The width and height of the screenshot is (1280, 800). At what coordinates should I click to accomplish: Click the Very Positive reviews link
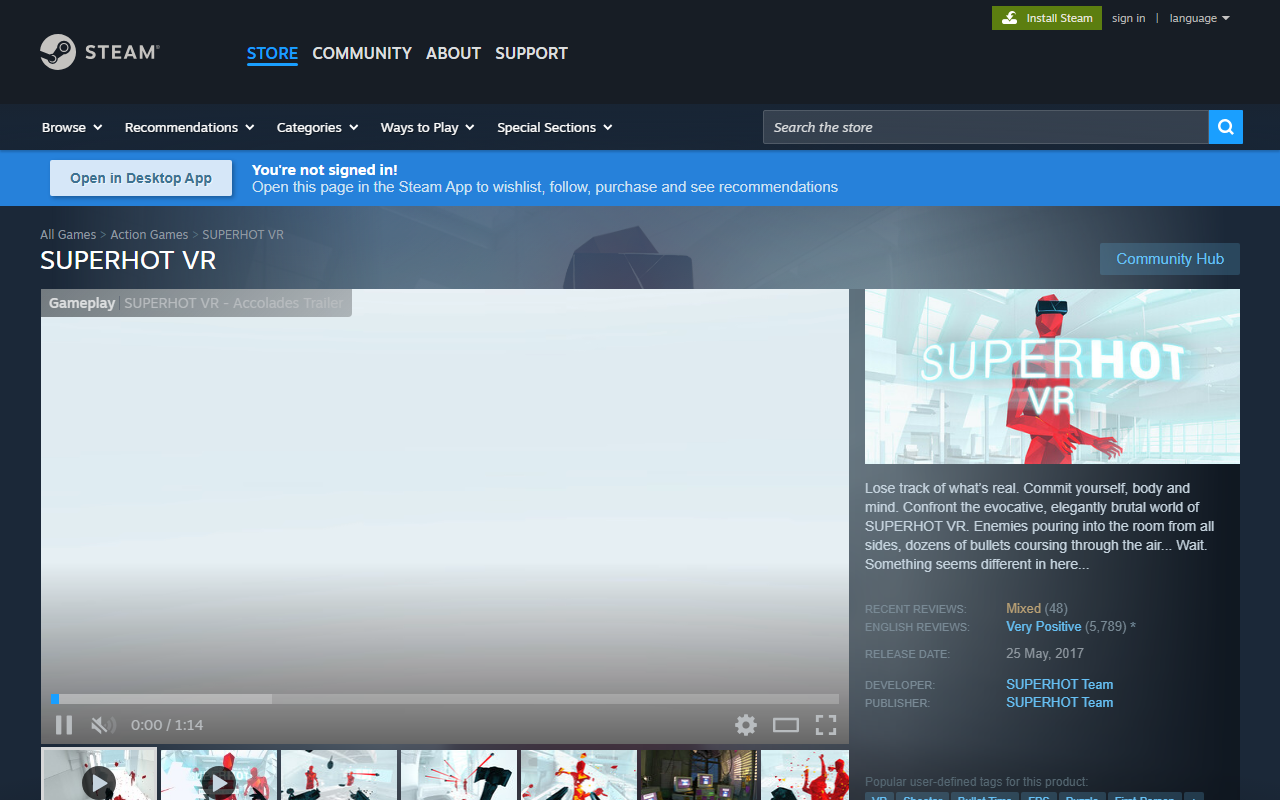tap(1043, 627)
